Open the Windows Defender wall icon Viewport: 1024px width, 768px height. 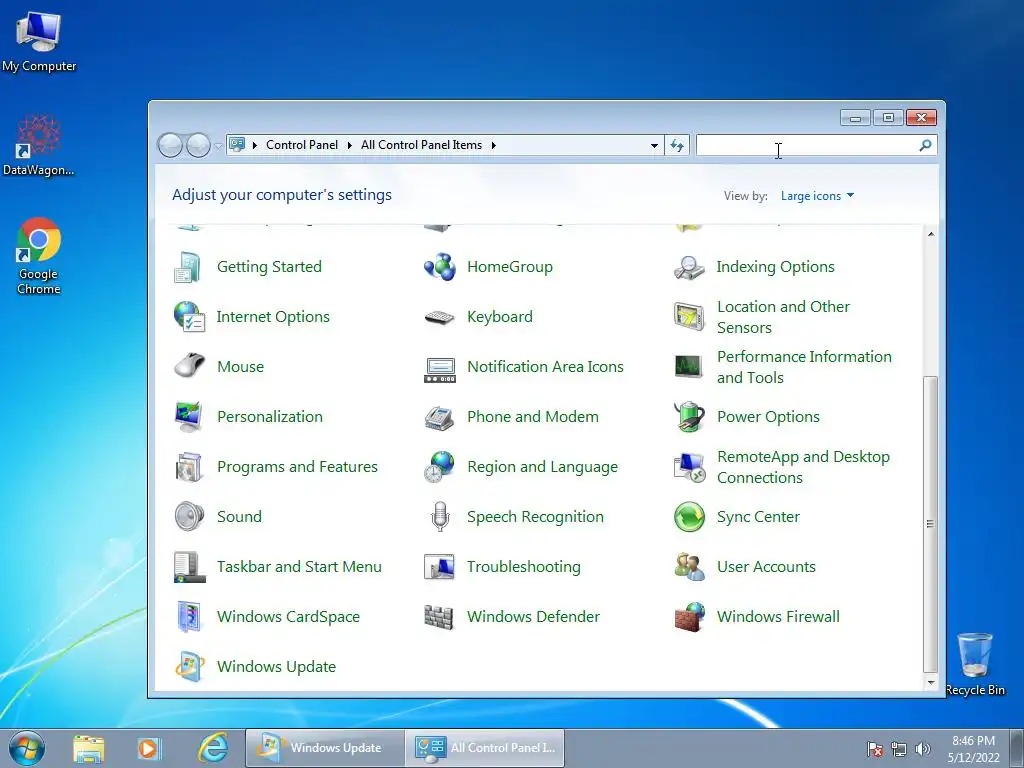[x=439, y=617]
